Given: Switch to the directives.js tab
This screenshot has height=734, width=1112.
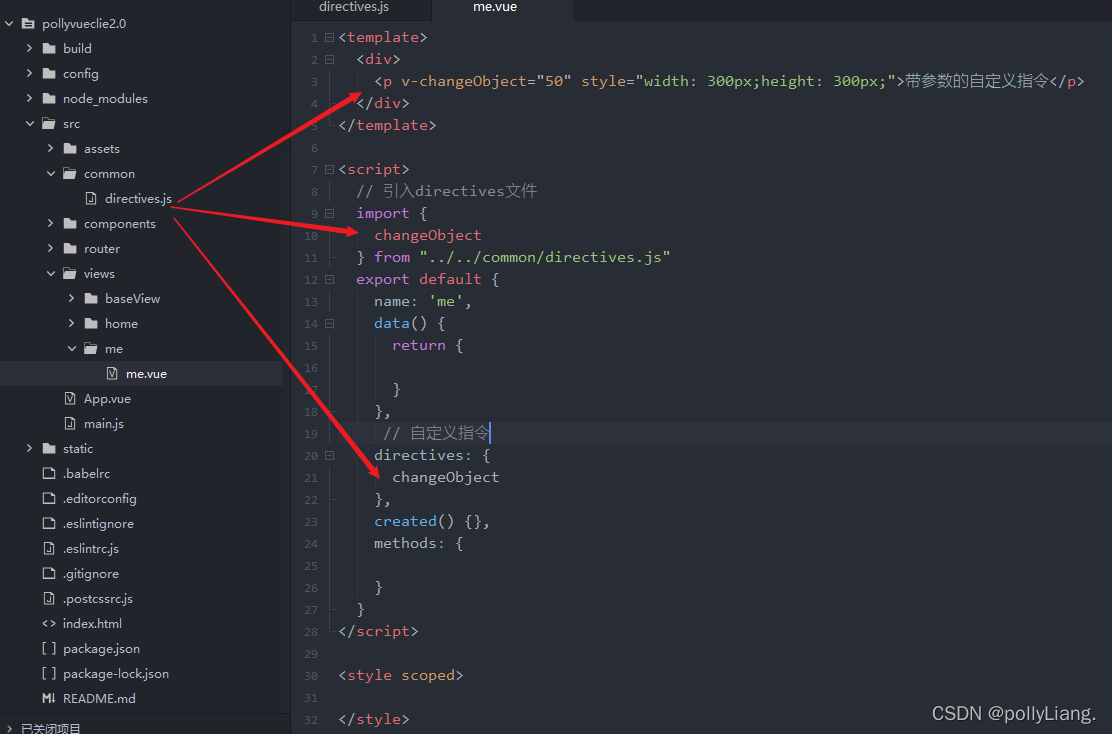Looking at the screenshot, I should (354, 7).
